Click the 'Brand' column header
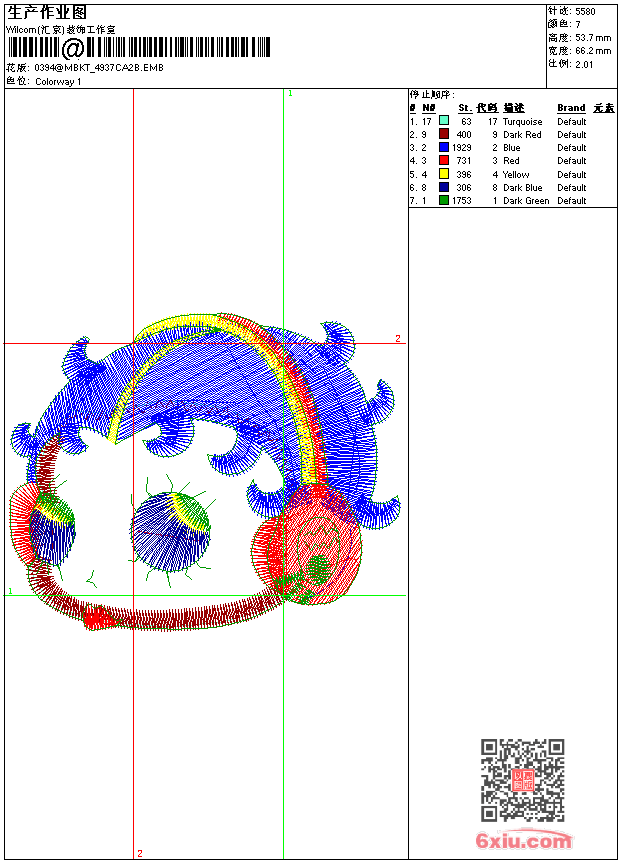Image resolution: width=620 pixels, height=860 pixels. pos(571,108)
